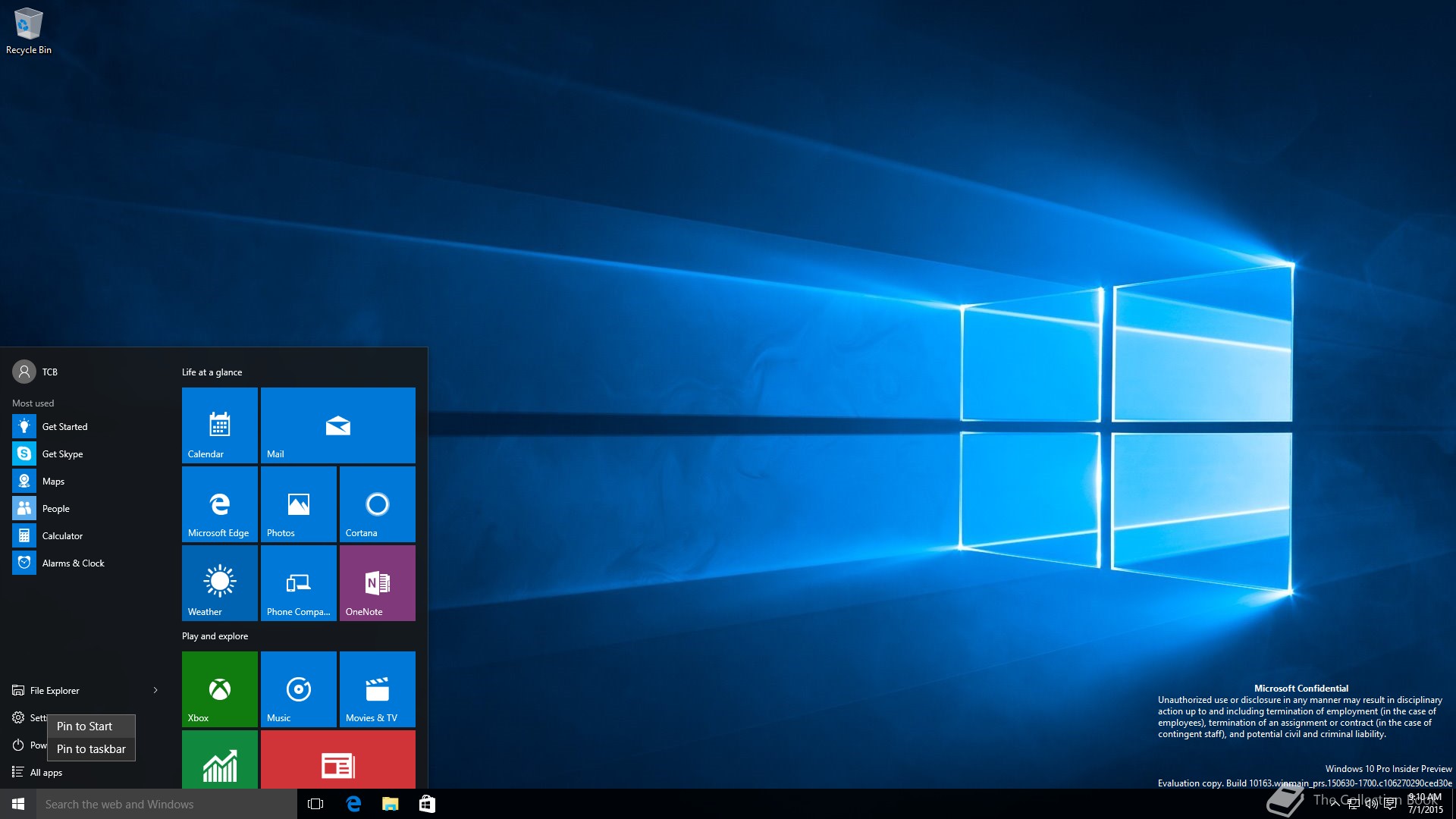
Task: Open the green Money chart tile
Action: [x=220, y=759]
